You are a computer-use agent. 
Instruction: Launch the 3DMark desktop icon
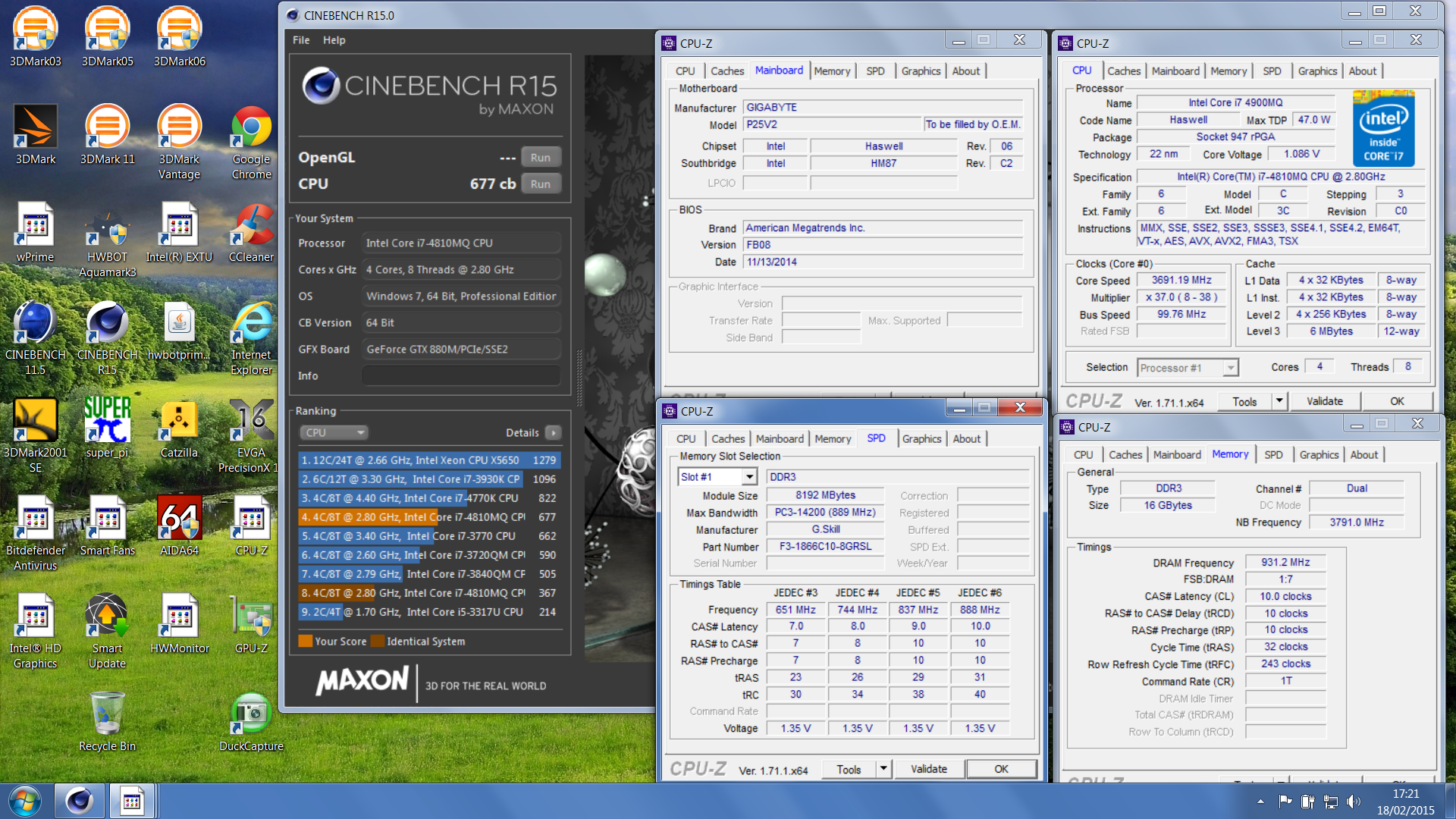(36, 135)
